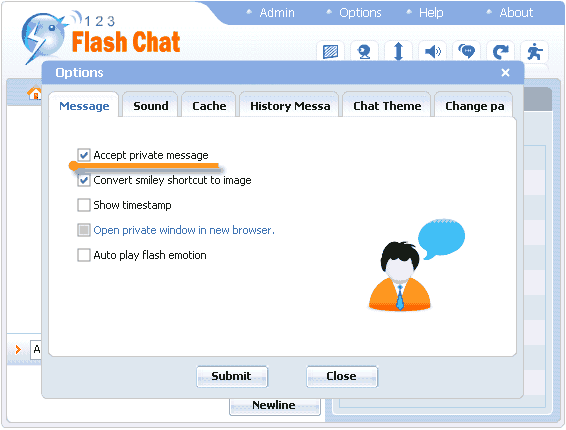Screen dimensions: 566x430
Task: Click Open private window in new browser
Action: 184,230
